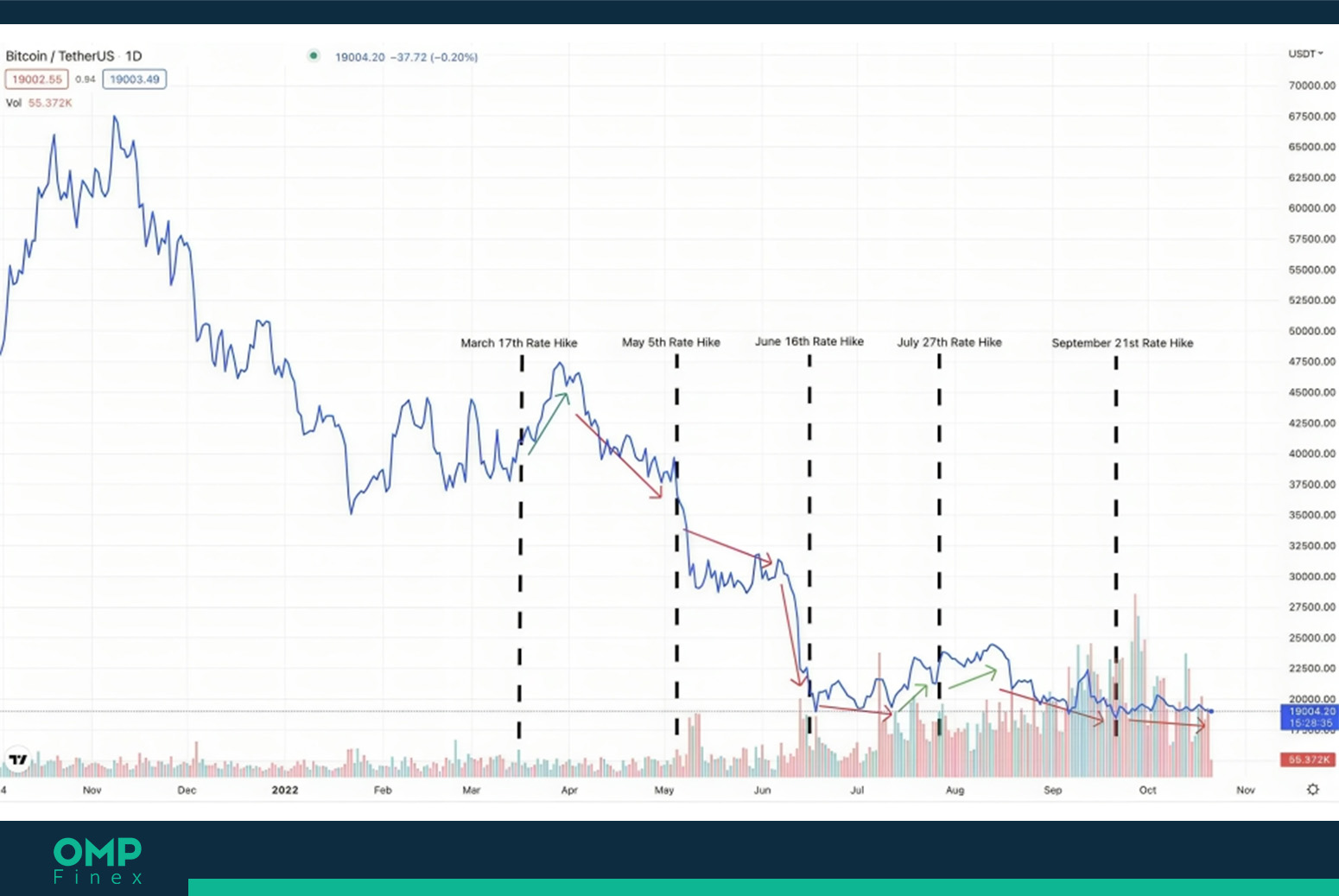Click the blue current price tag 19004.20
Viewport: 1339px width, 896px height.
[x=1310, y=717]
